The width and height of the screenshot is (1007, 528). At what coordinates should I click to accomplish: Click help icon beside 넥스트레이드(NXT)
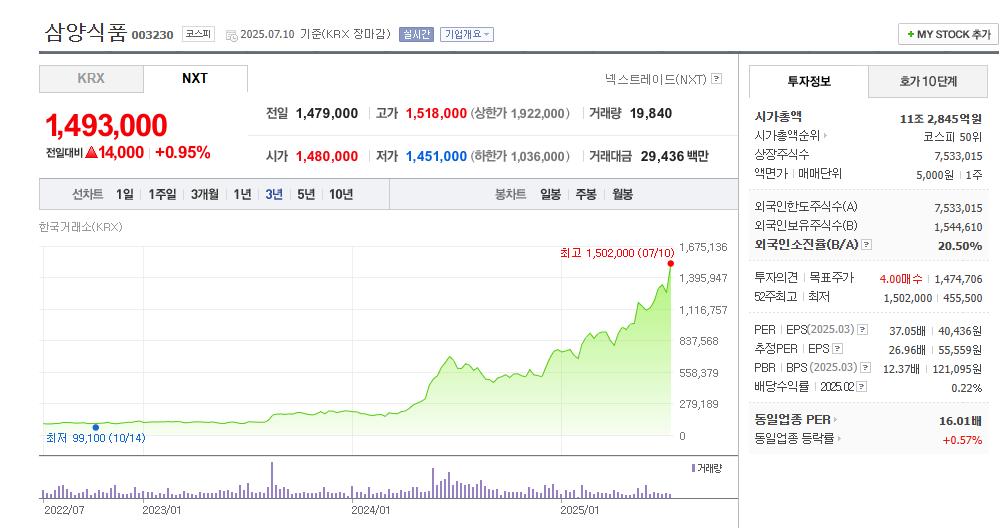[x=717, y=78]
